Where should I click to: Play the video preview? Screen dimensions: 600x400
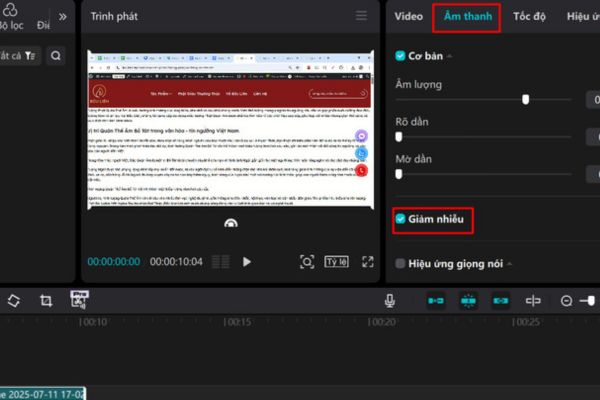(247, 262)
